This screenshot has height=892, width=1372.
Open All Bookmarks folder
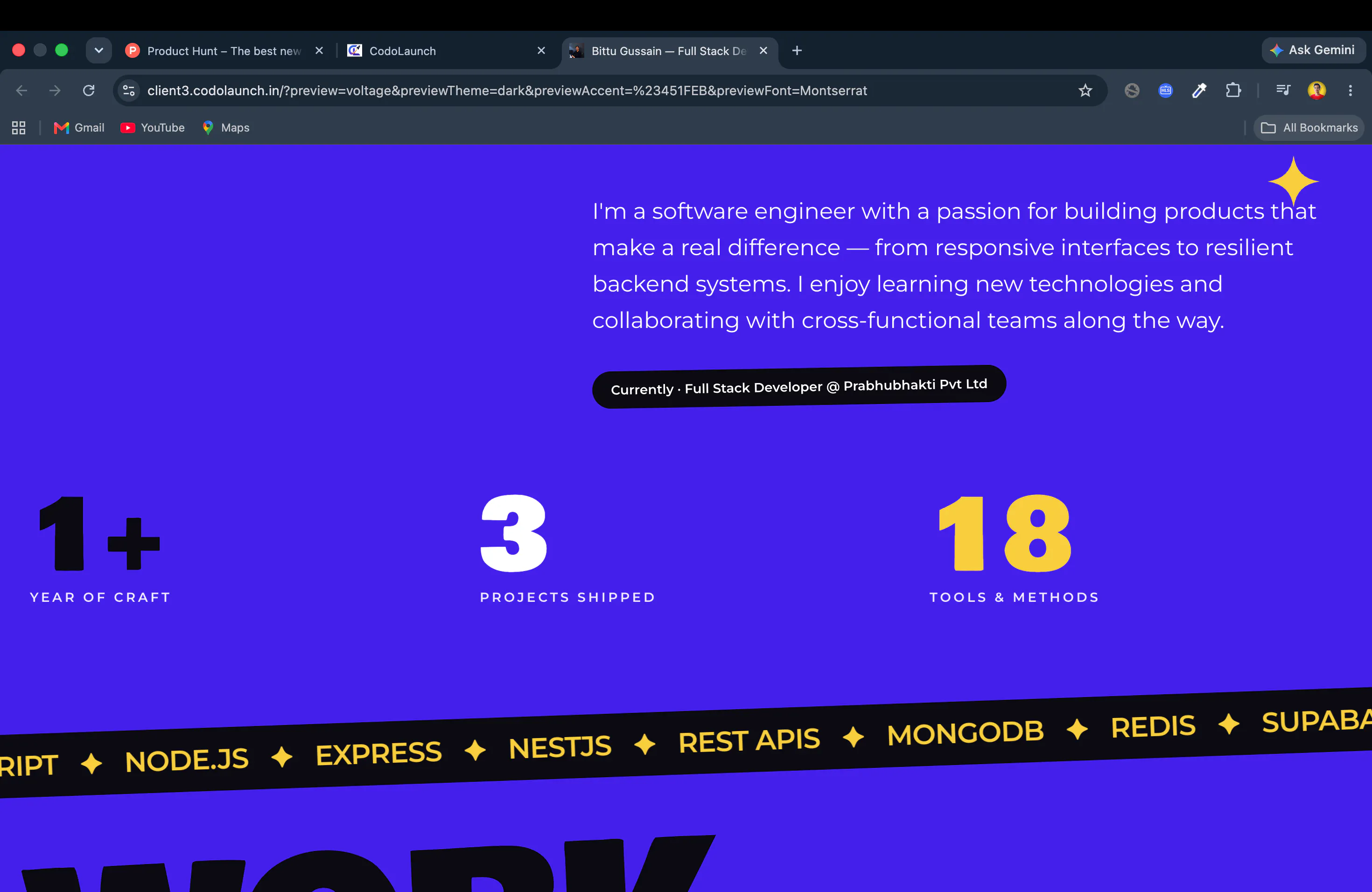click(x=1309, y=128)
